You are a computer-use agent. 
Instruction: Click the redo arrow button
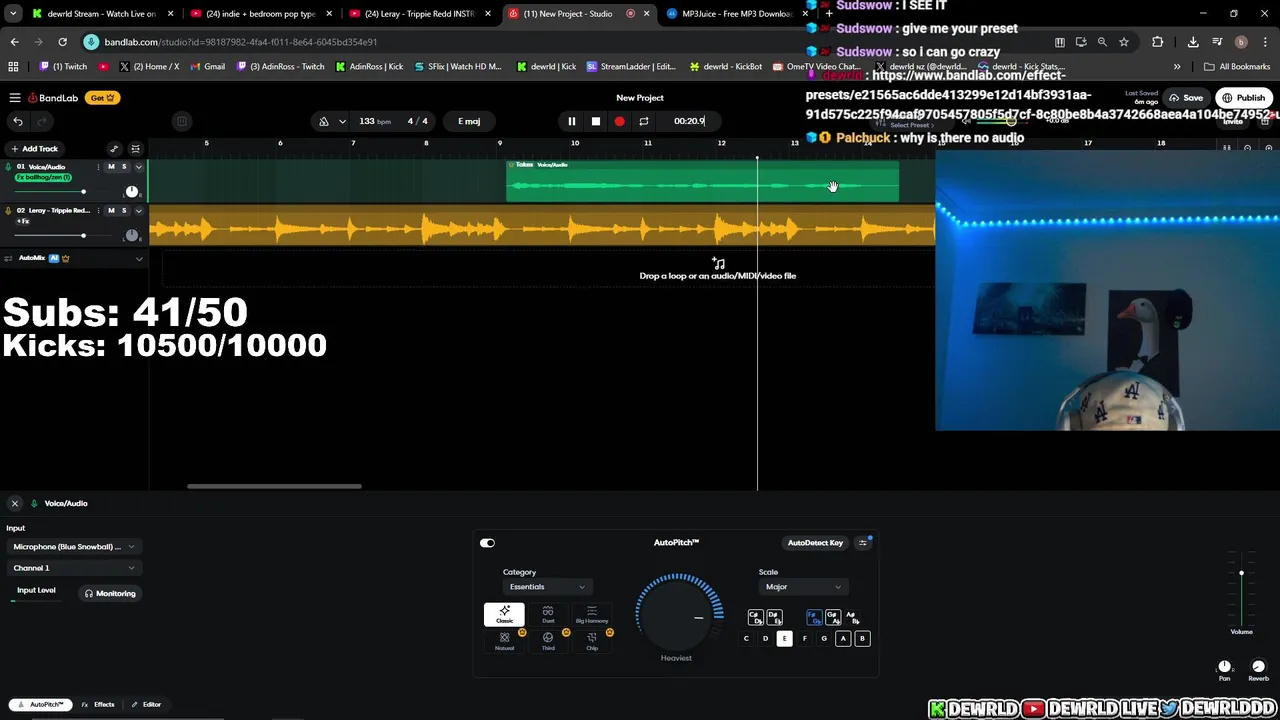coord(41,121)
